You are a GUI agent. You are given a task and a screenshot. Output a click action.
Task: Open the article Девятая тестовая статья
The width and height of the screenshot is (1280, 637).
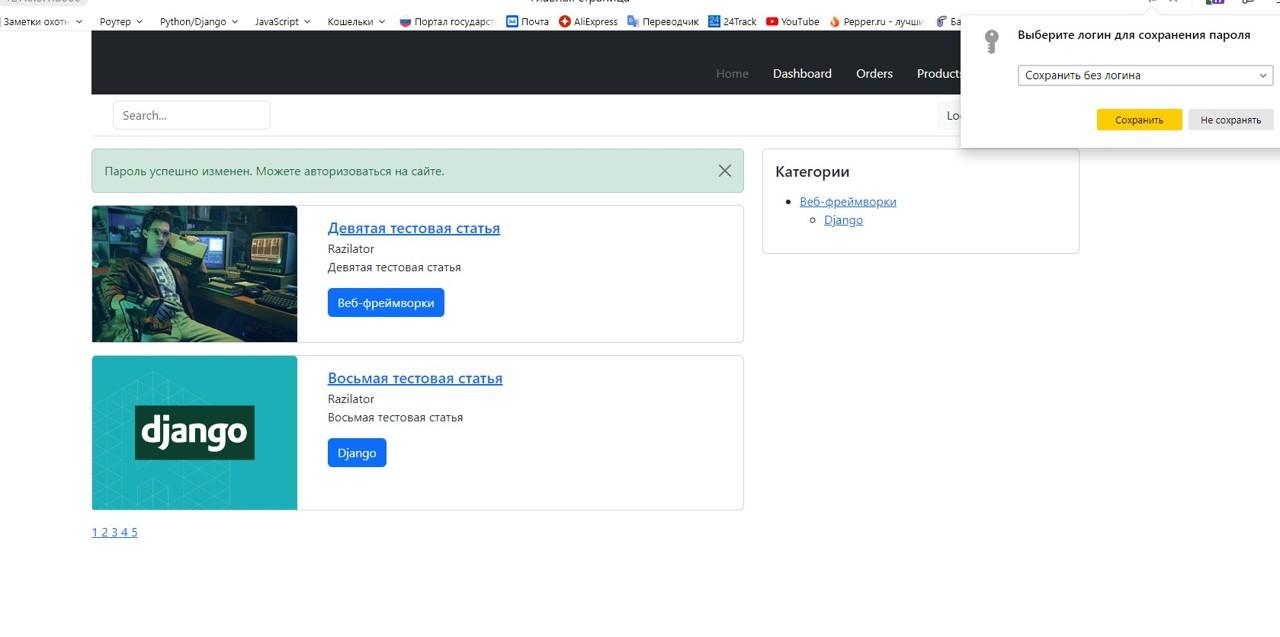point(414,228)
